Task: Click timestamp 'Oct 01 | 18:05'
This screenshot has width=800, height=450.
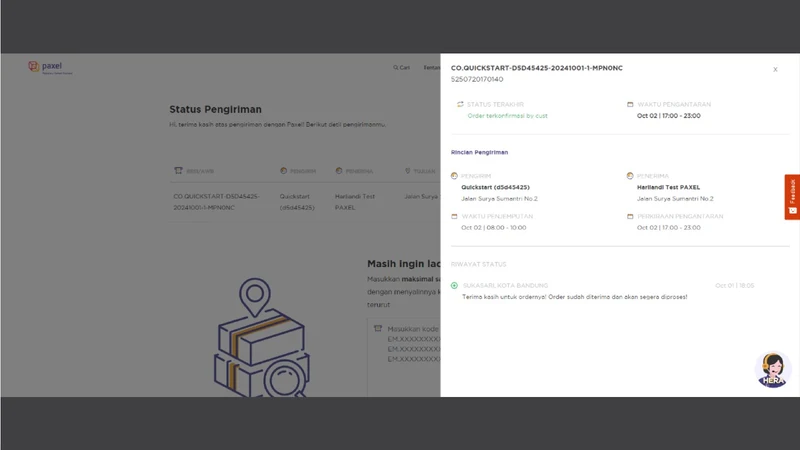Action: click(734, 286)
